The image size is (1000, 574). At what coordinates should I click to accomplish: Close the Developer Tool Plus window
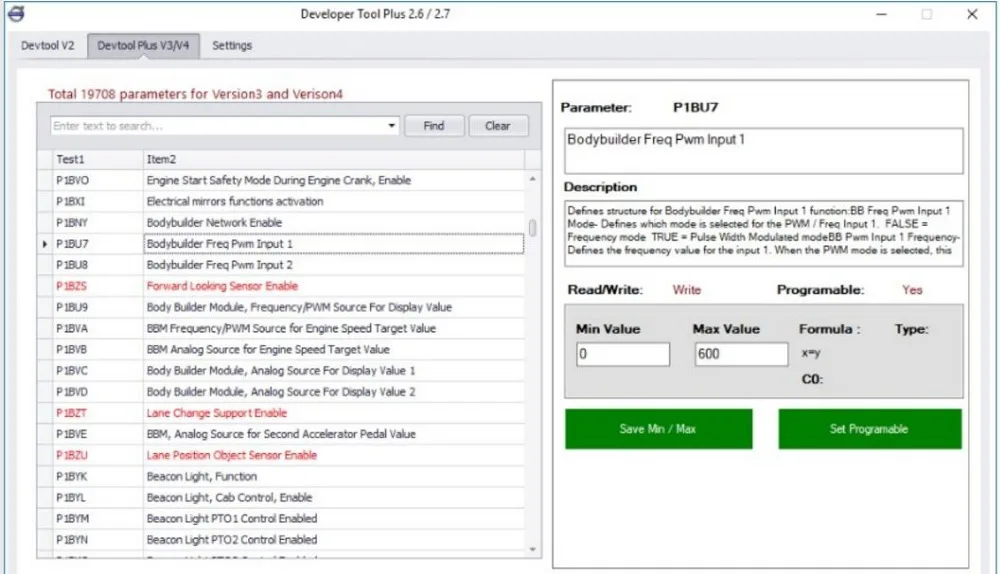click(972, 14)
